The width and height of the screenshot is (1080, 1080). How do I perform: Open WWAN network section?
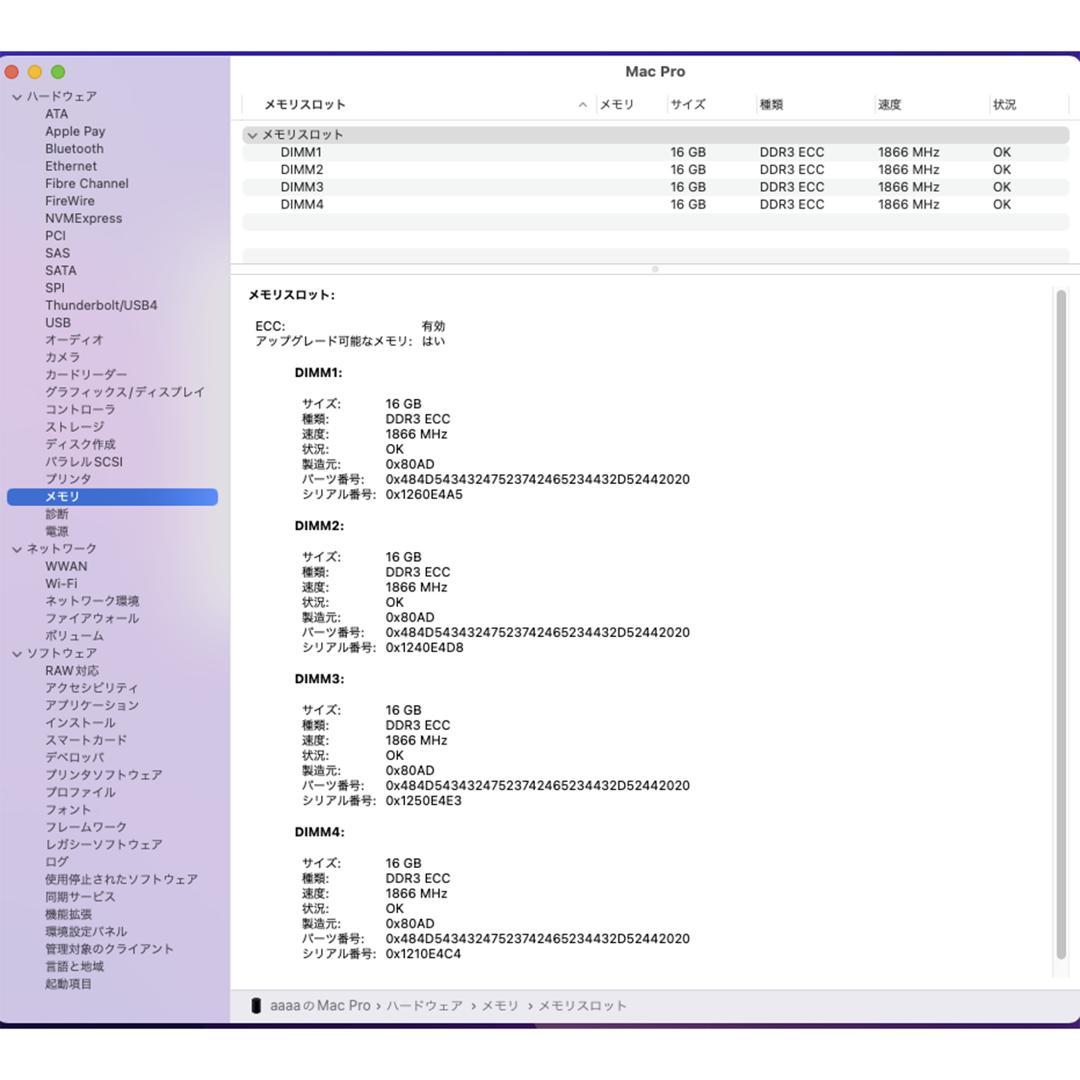coord(66,566)
